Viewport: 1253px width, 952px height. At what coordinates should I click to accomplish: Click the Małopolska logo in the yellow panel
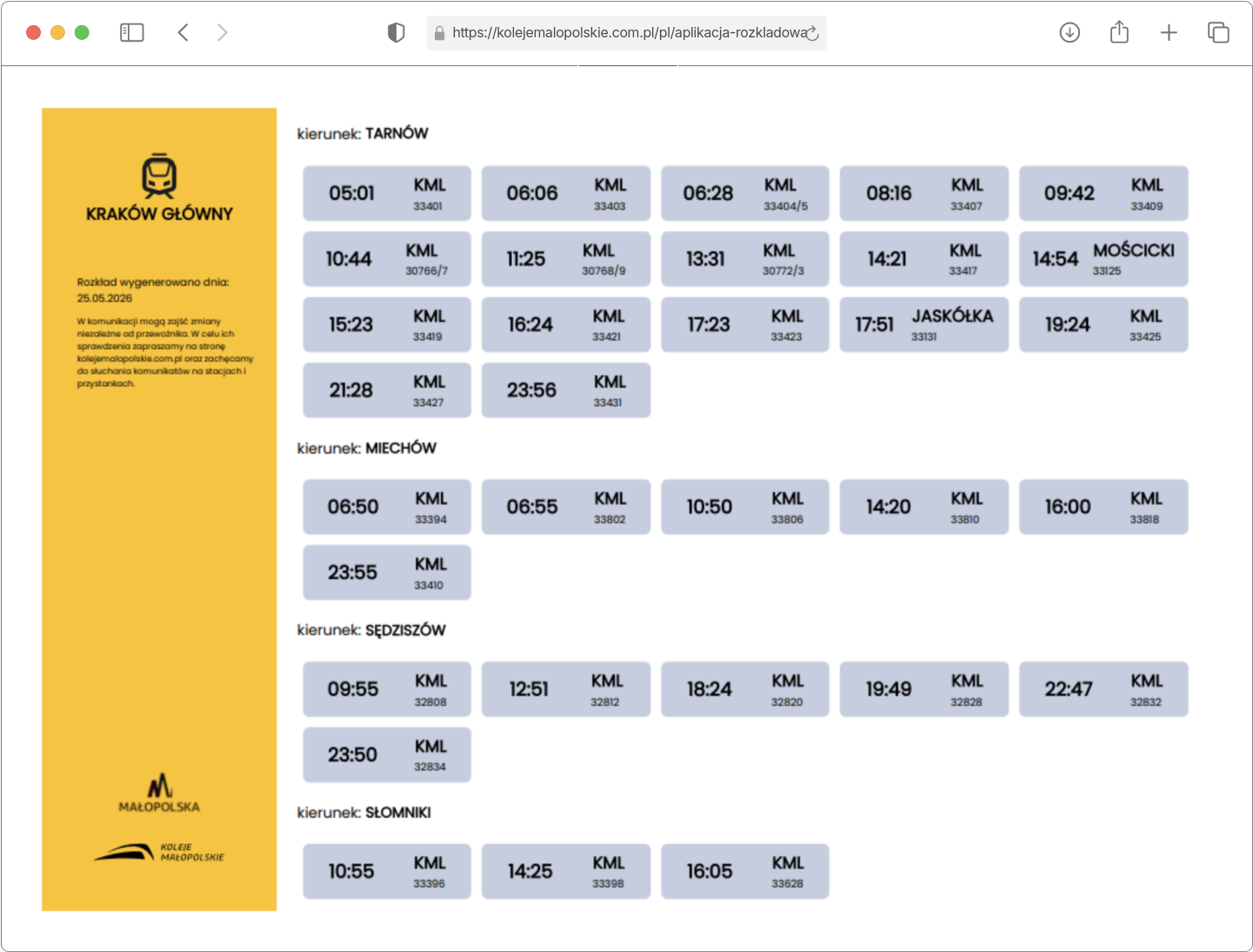coord(159,793)
